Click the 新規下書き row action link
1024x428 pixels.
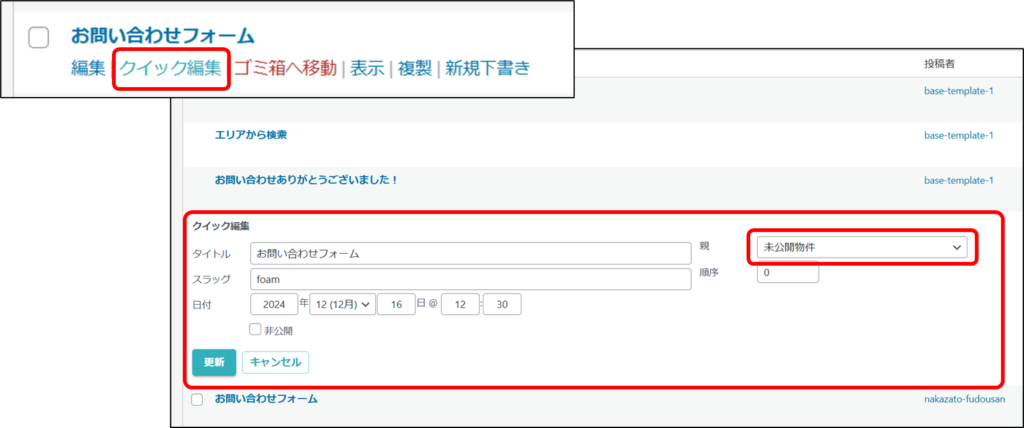point(487,69)
